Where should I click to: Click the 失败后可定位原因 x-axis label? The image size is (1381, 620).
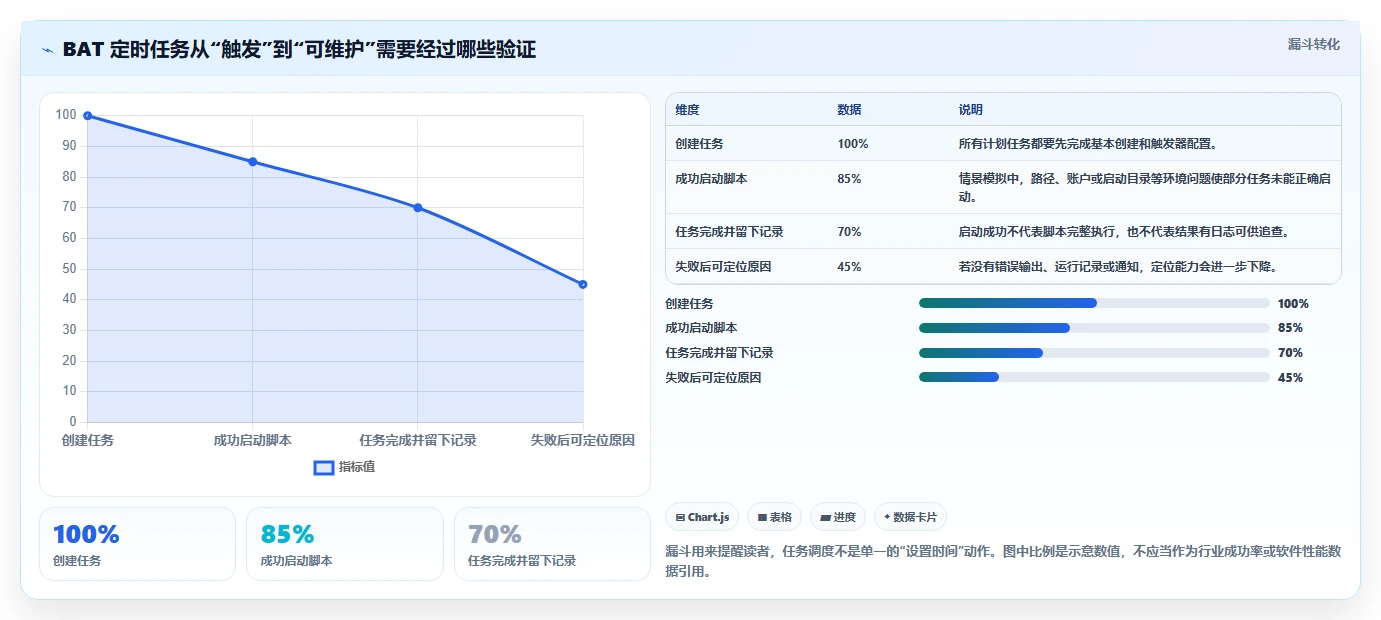point(583,440)
